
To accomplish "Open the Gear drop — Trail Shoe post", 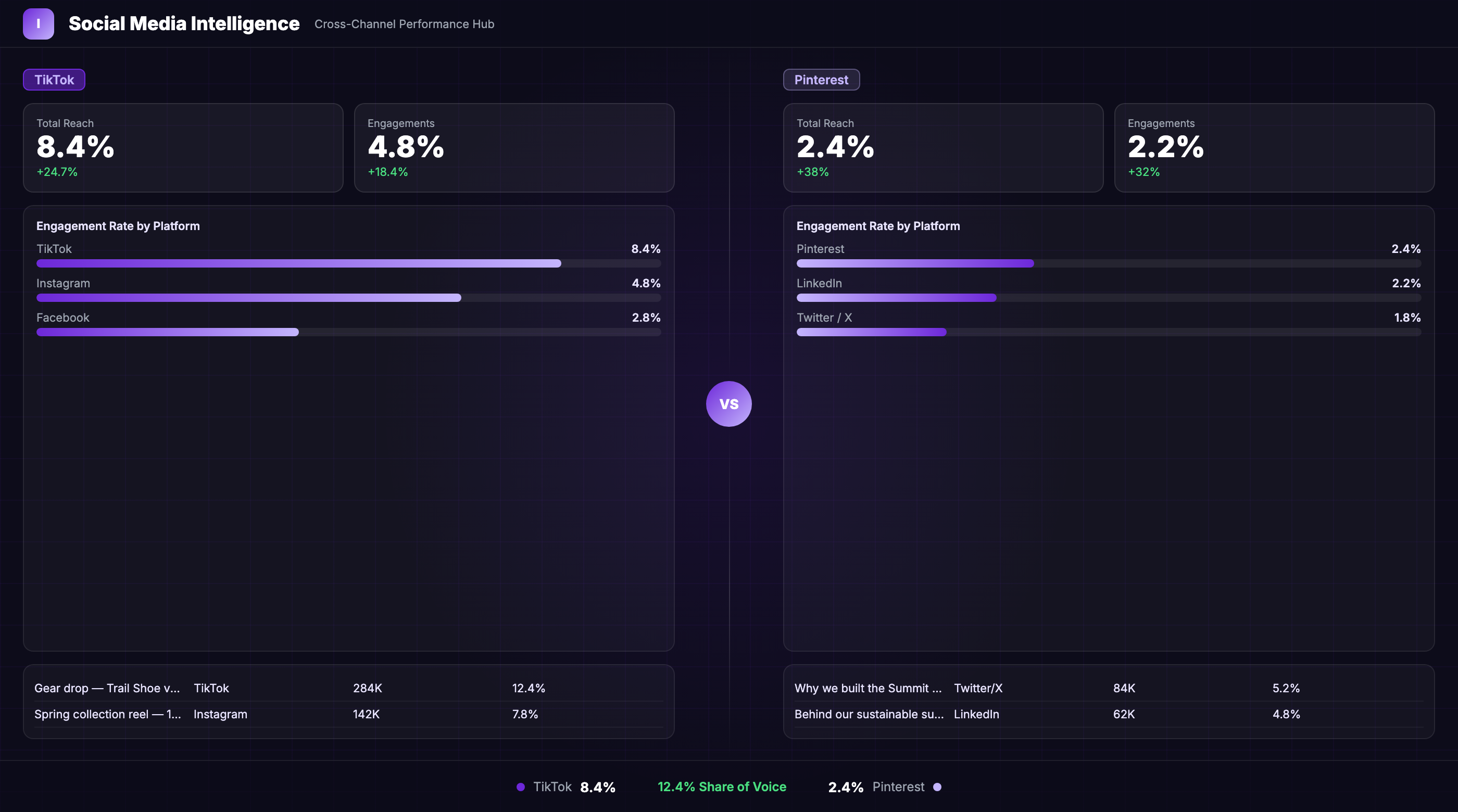I will tap(107, 689).
